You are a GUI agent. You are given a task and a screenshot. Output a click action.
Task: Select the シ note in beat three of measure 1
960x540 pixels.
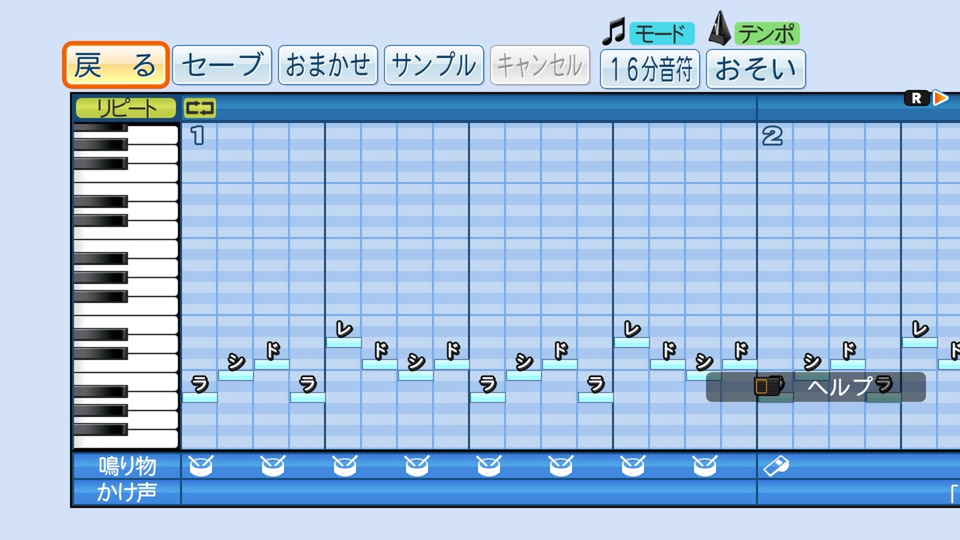pyautogui.click(x=524, y=375)
